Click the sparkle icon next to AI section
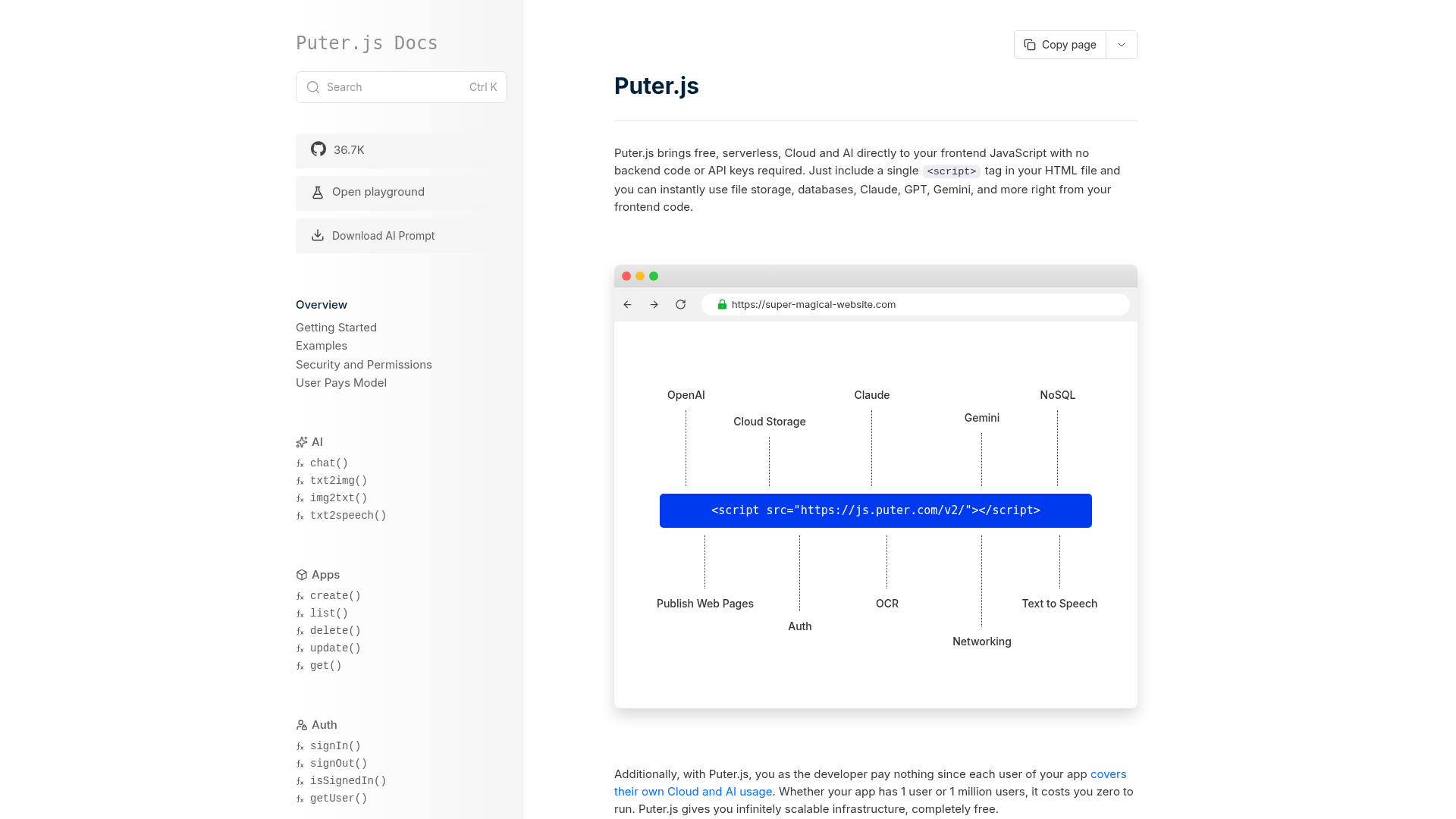Image resolution: width=1456 pixels, height=819 pixels. tap(302, 442)
